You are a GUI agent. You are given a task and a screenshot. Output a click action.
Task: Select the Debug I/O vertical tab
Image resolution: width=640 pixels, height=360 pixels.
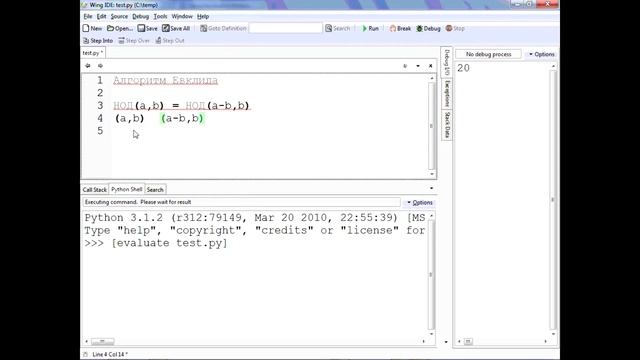click(447, 62)
